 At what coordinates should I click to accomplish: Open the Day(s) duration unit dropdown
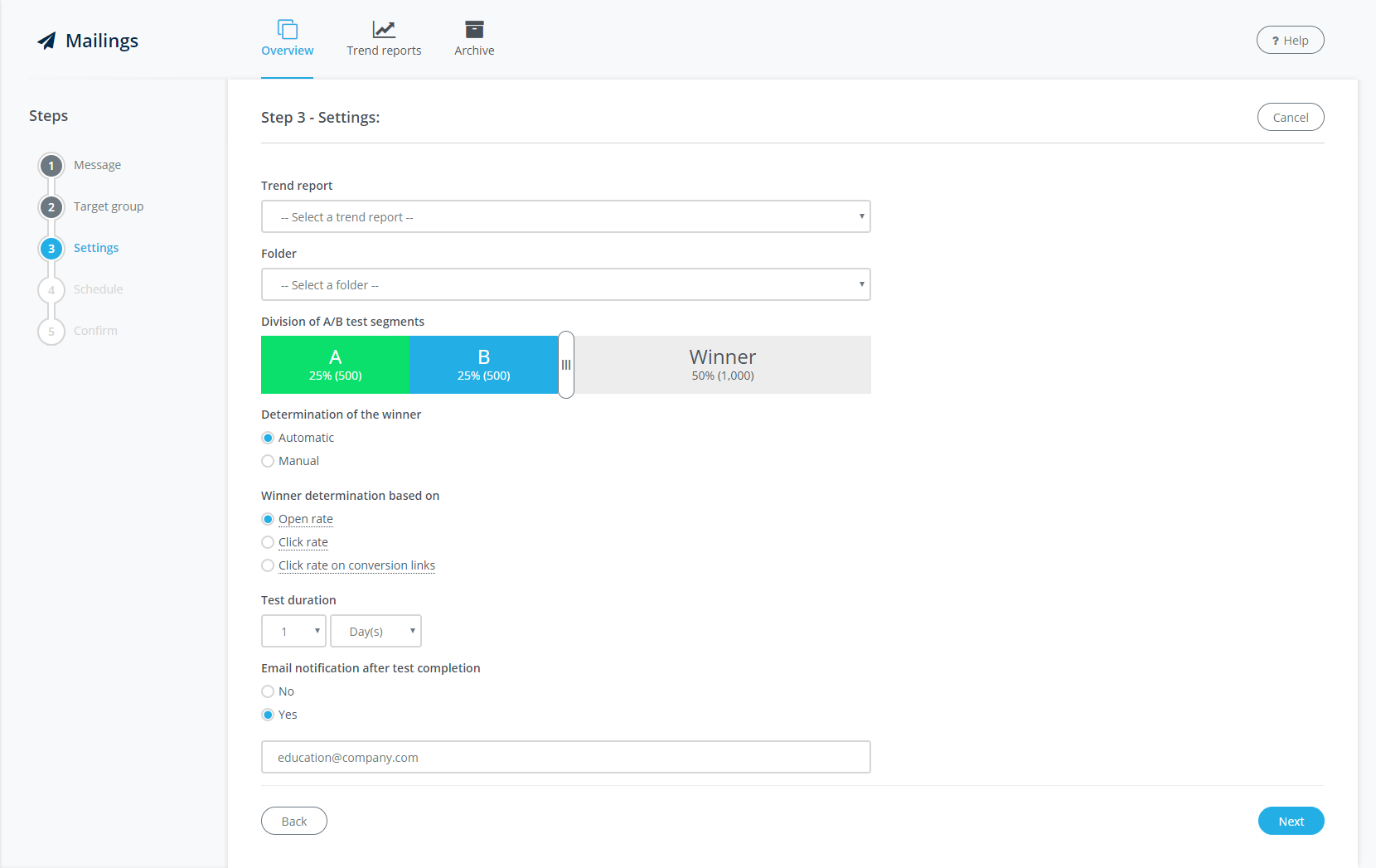pos(375,632)
